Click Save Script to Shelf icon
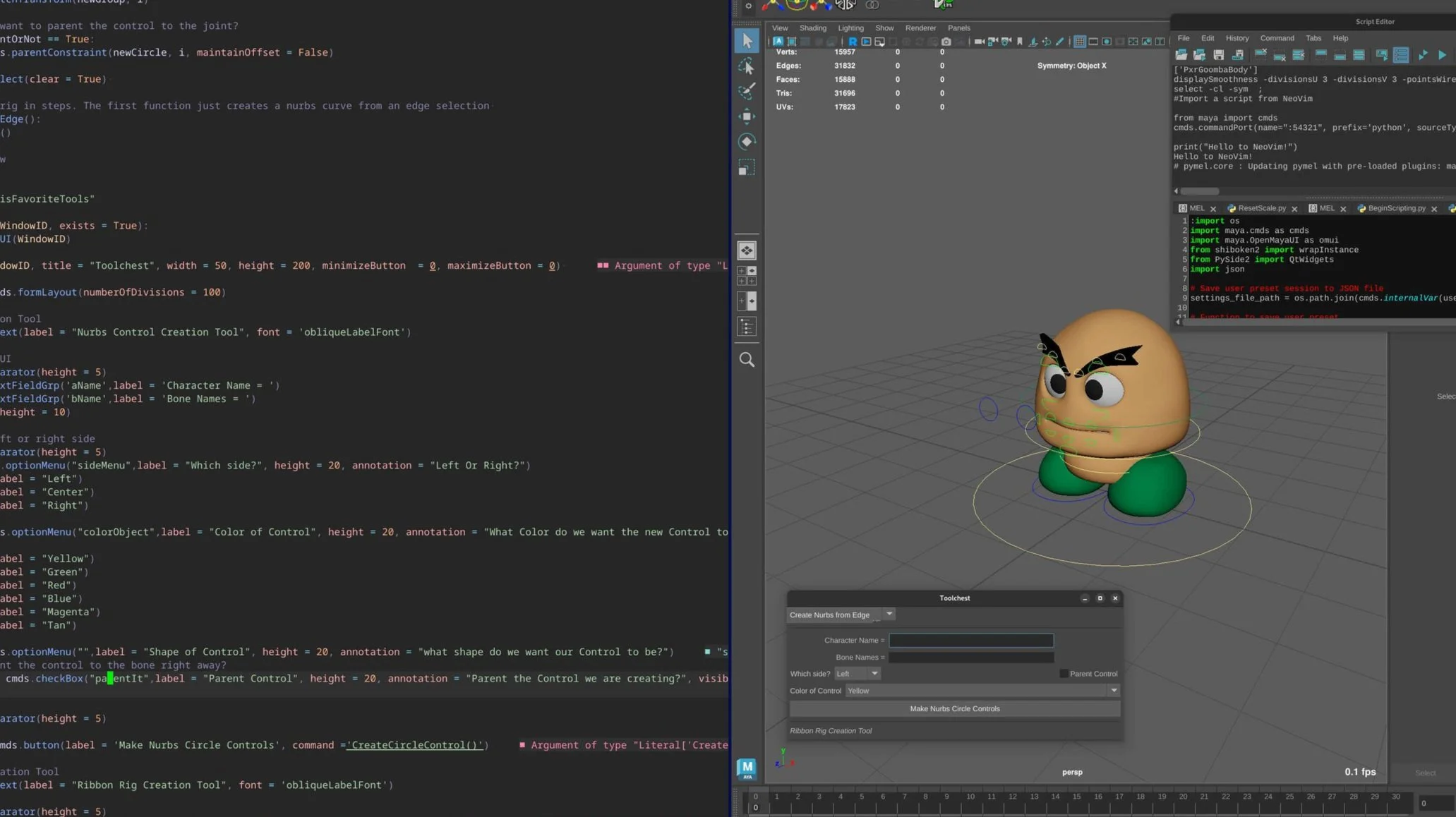 point(1237,55)
